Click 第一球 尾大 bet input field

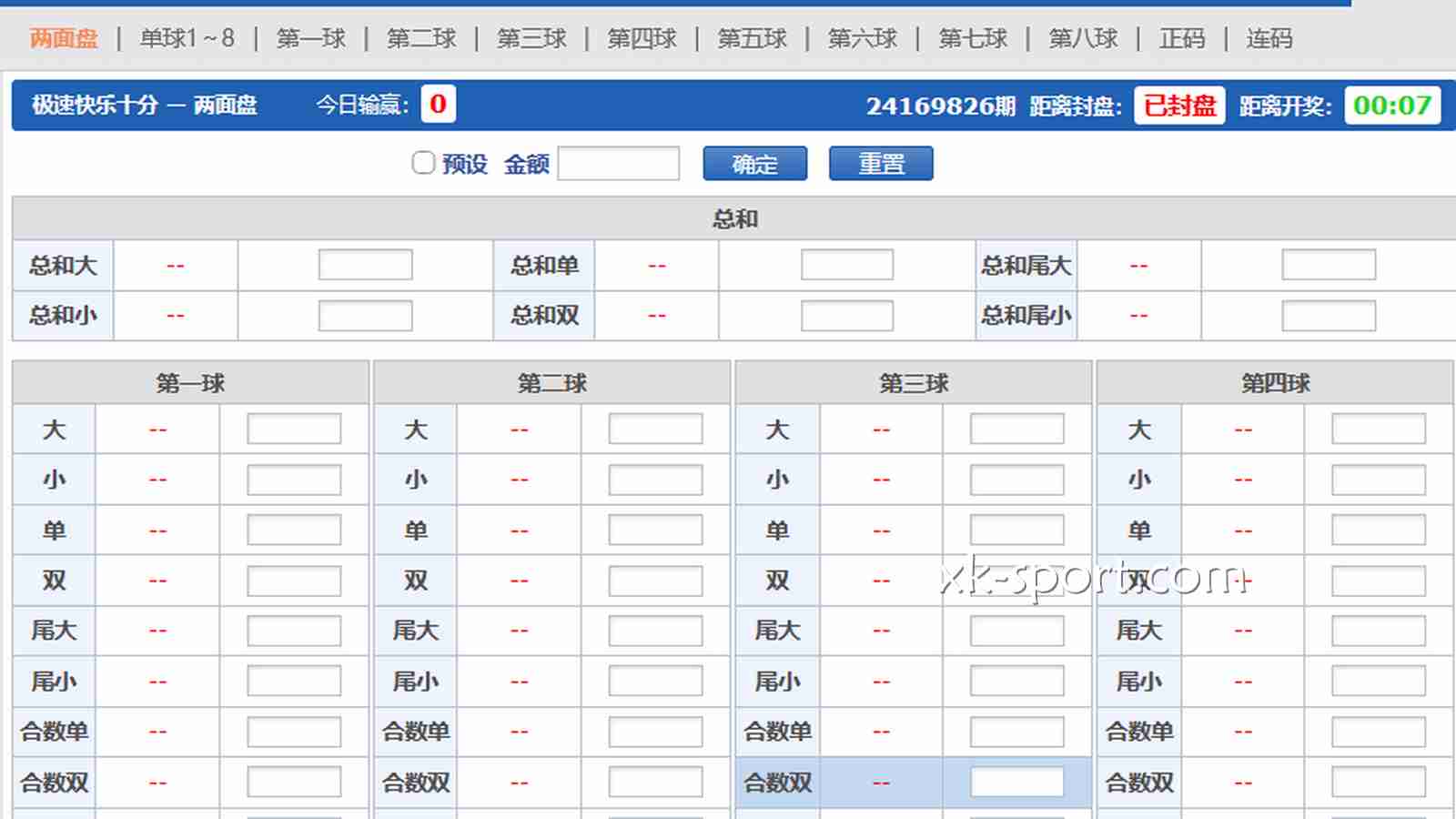pyautogui.click(x=294, y=631)
